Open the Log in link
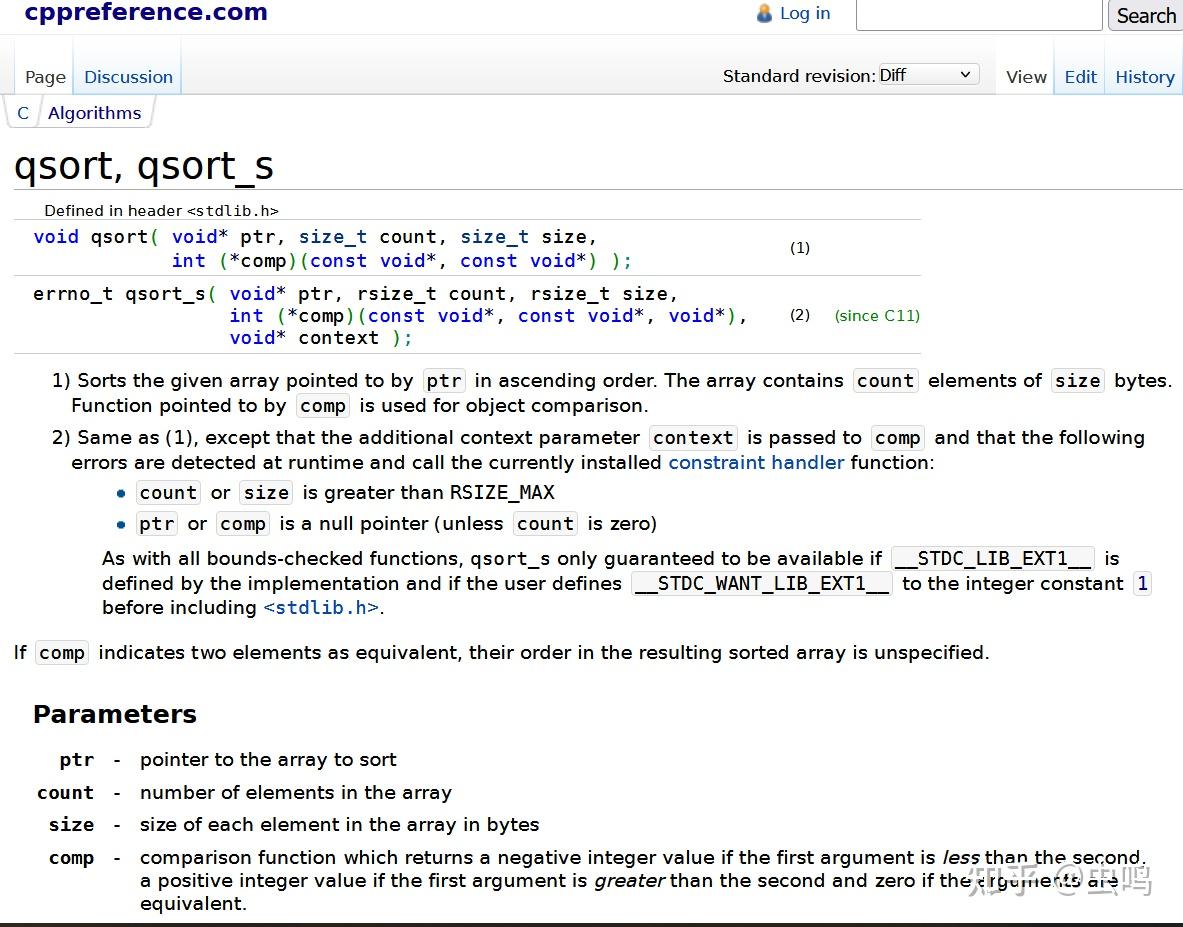This screenshot has width=1183, height=927. pos(805,13)
